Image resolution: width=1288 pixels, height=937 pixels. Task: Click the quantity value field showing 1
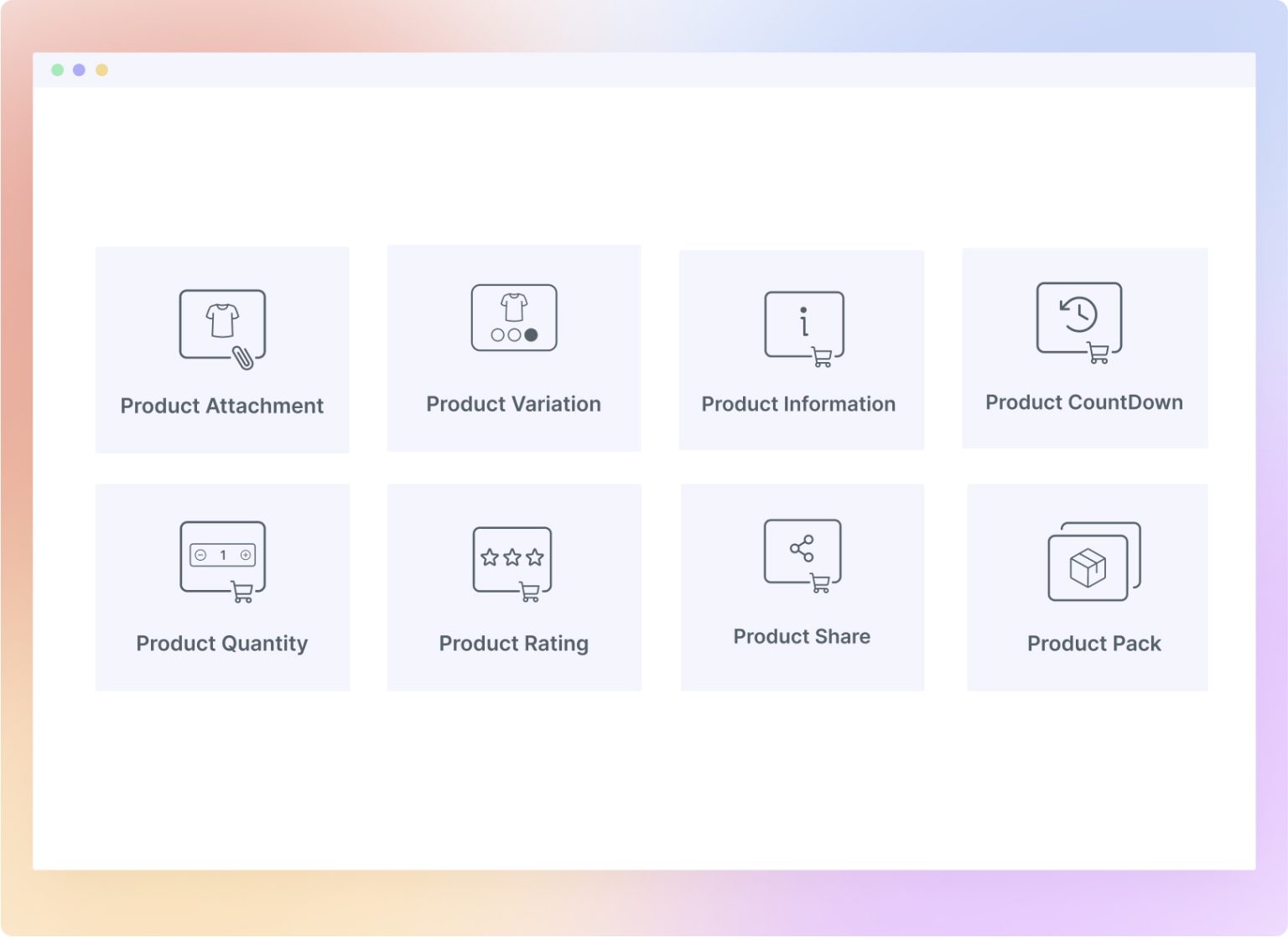coord(222,555)
